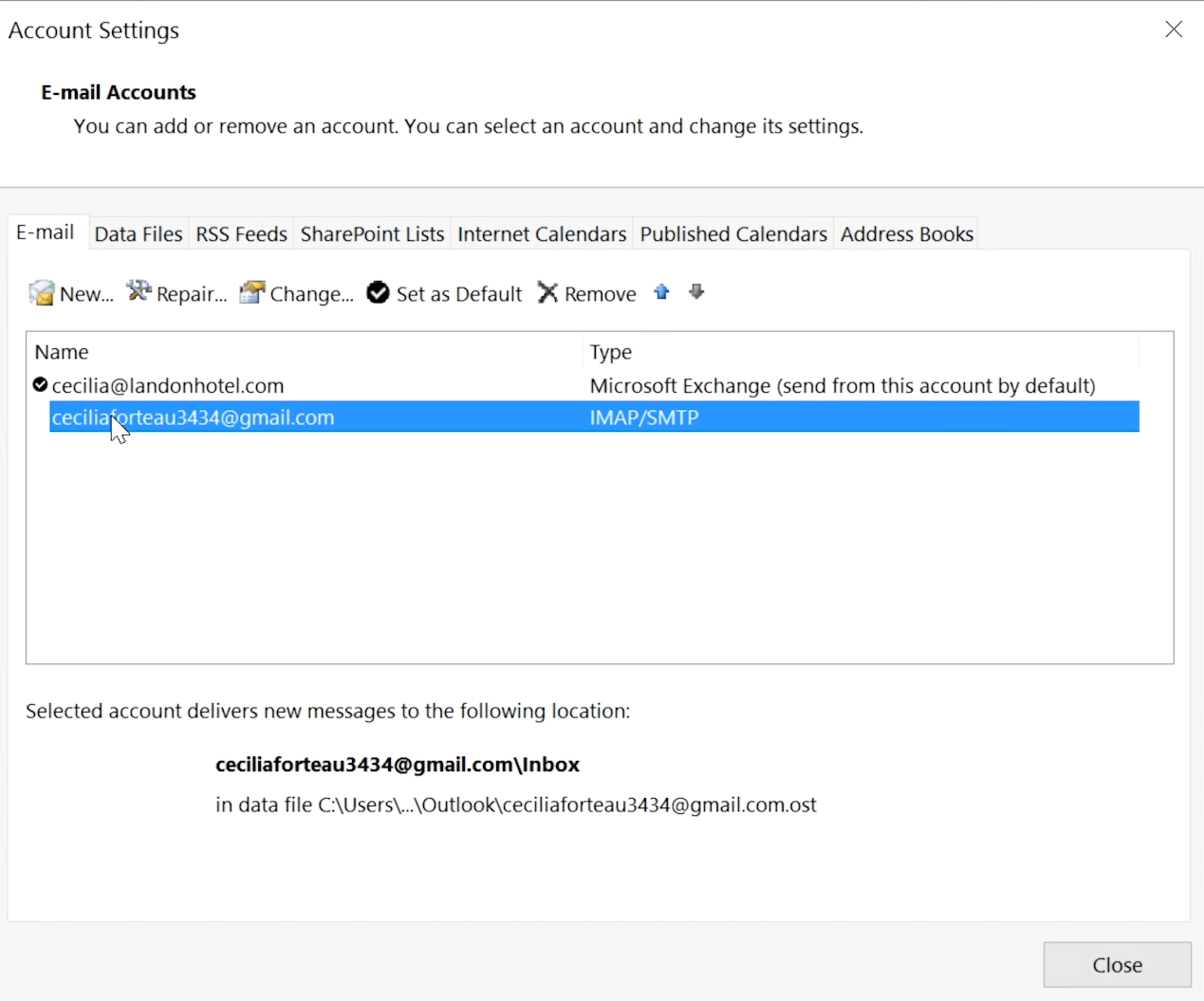Move account down with gray arrow
Viewport: 1204px width, 1001px height.
pos(696,292)
